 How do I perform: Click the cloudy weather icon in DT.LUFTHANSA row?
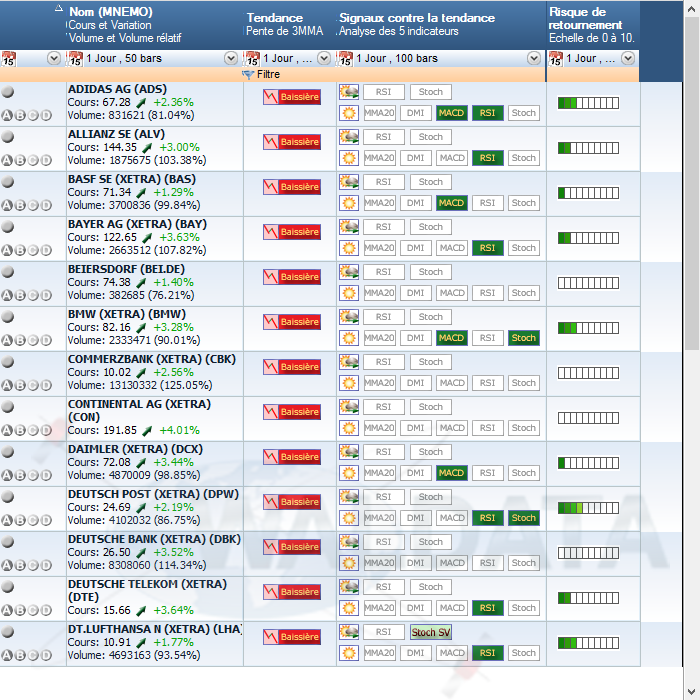coord(349,632)
